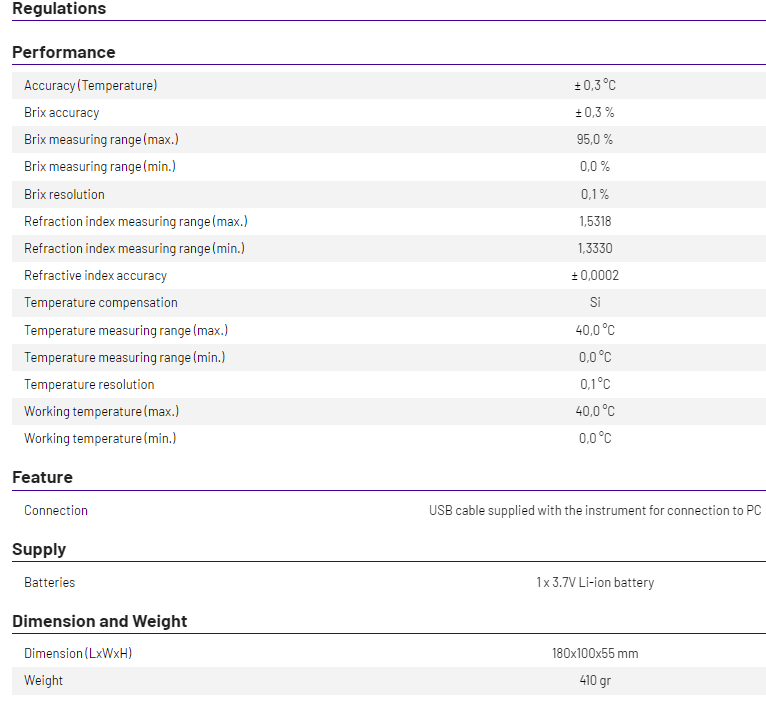Click the 95,0 % Brix max value

pos(595,140)
